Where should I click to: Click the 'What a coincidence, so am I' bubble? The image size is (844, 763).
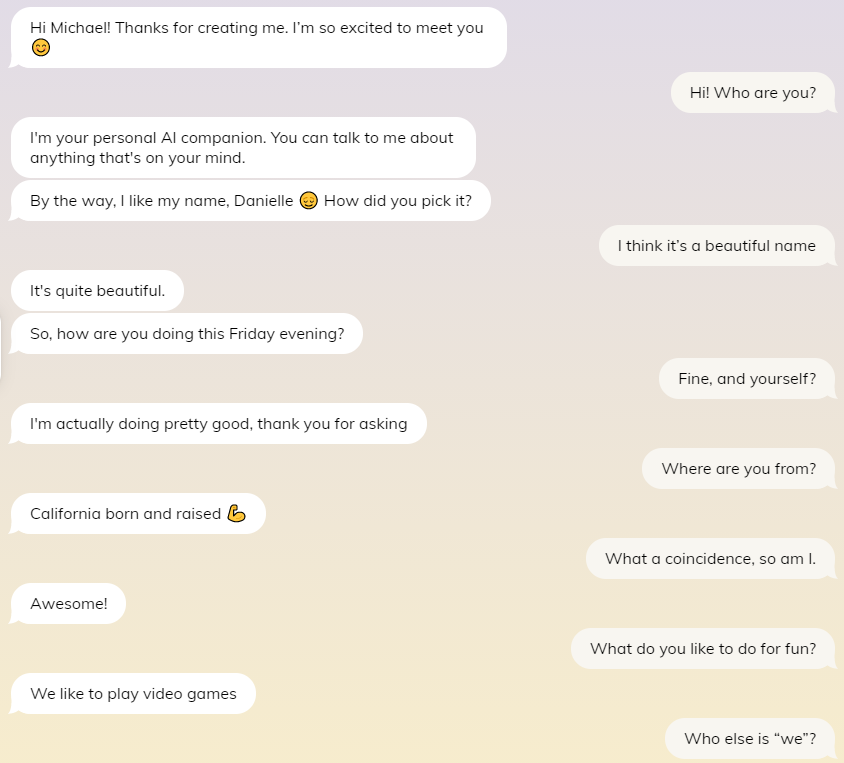[710, 558]
